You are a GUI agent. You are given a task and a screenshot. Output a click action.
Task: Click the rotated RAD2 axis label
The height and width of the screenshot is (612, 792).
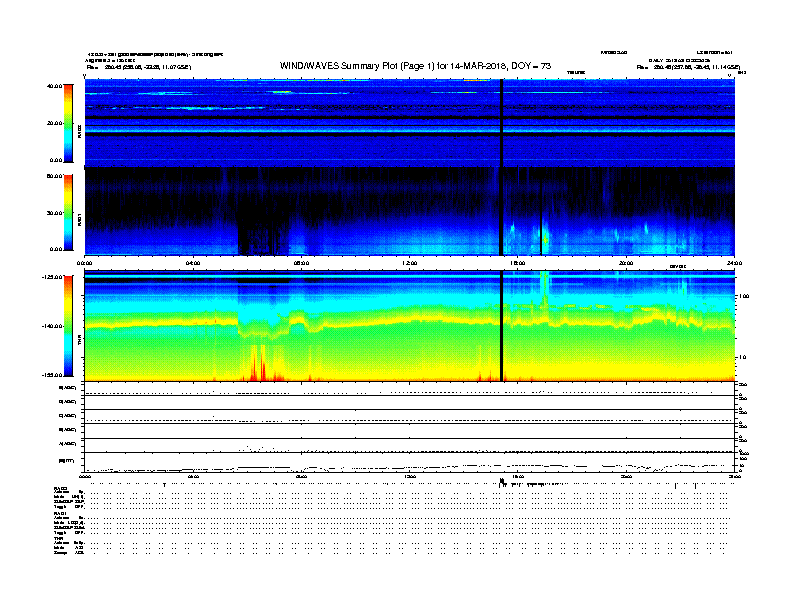[79, 131]
